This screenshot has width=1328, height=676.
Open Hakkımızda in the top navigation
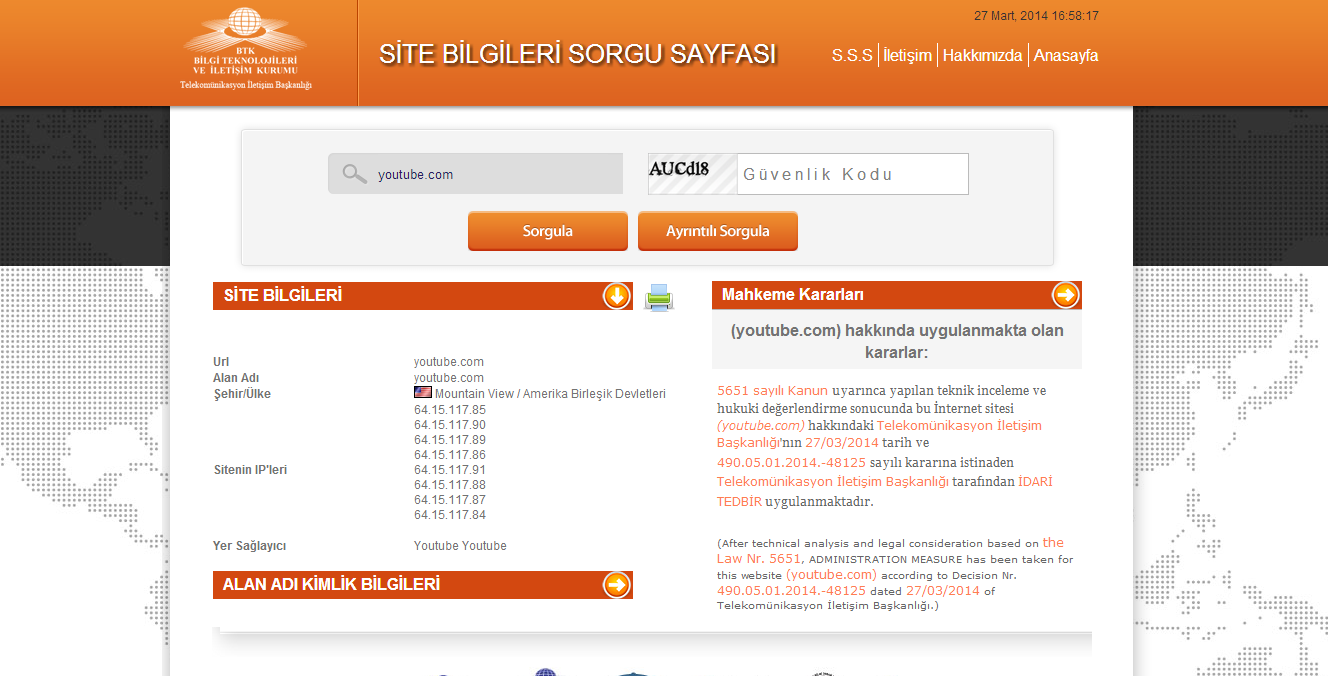[982, 55]
